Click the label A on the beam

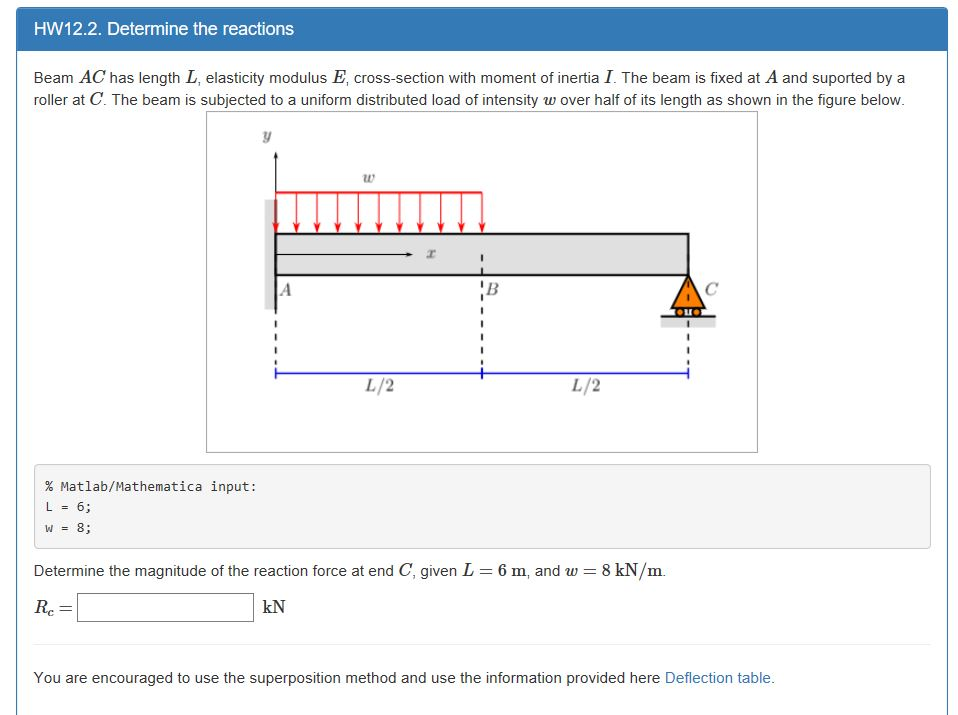(284, 289)
